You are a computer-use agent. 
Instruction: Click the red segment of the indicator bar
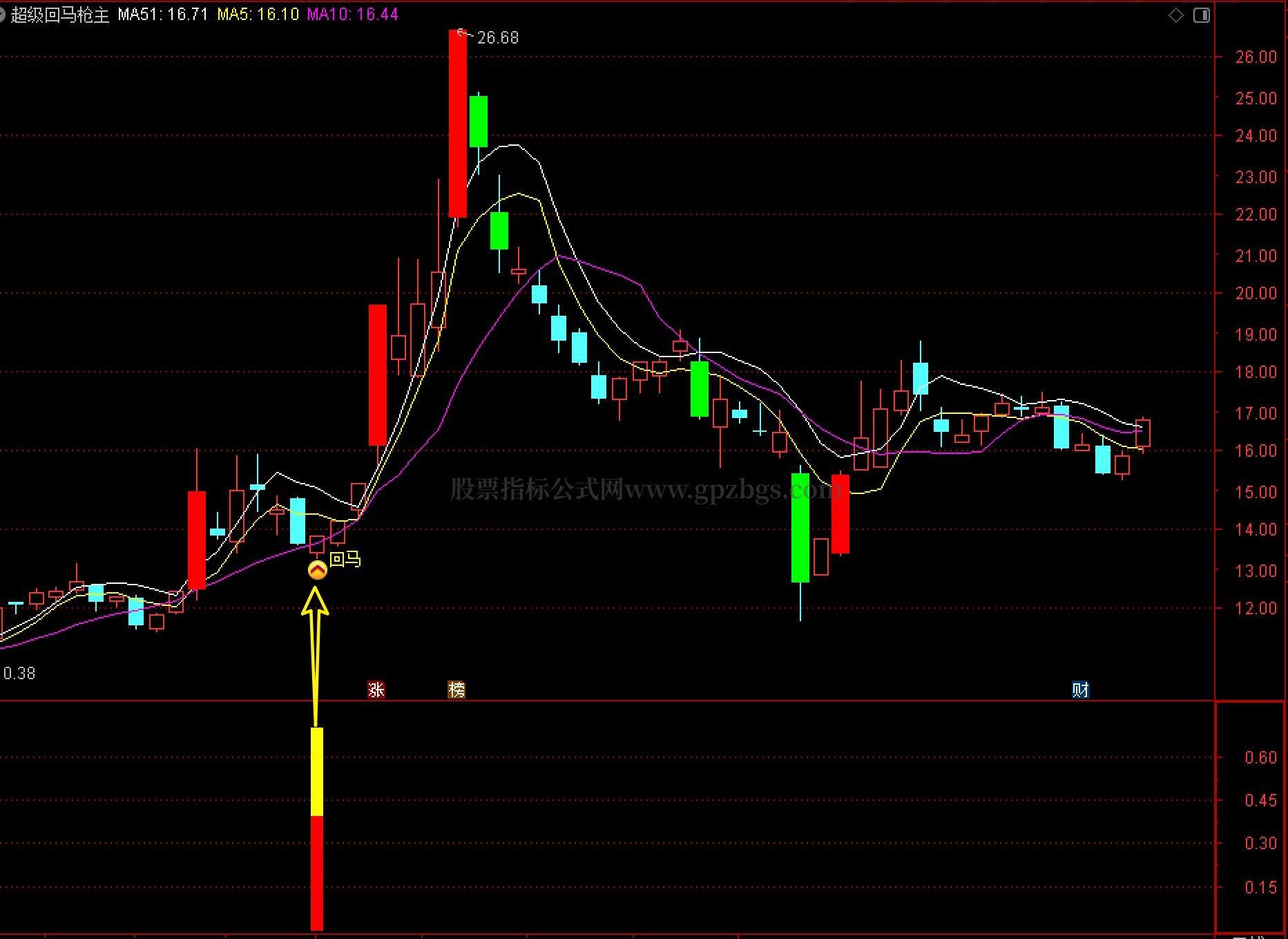317,873
